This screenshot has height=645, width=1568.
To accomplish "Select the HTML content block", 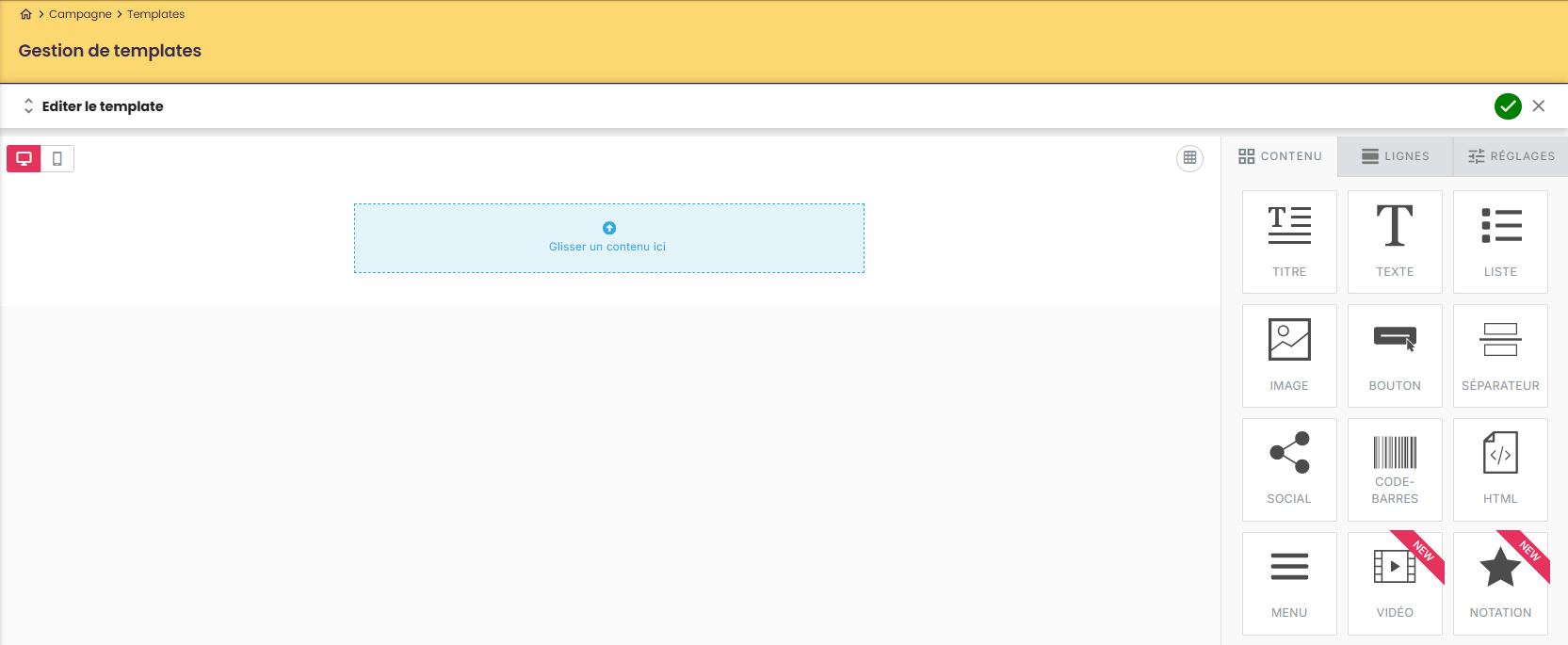I will point(1500,470).
